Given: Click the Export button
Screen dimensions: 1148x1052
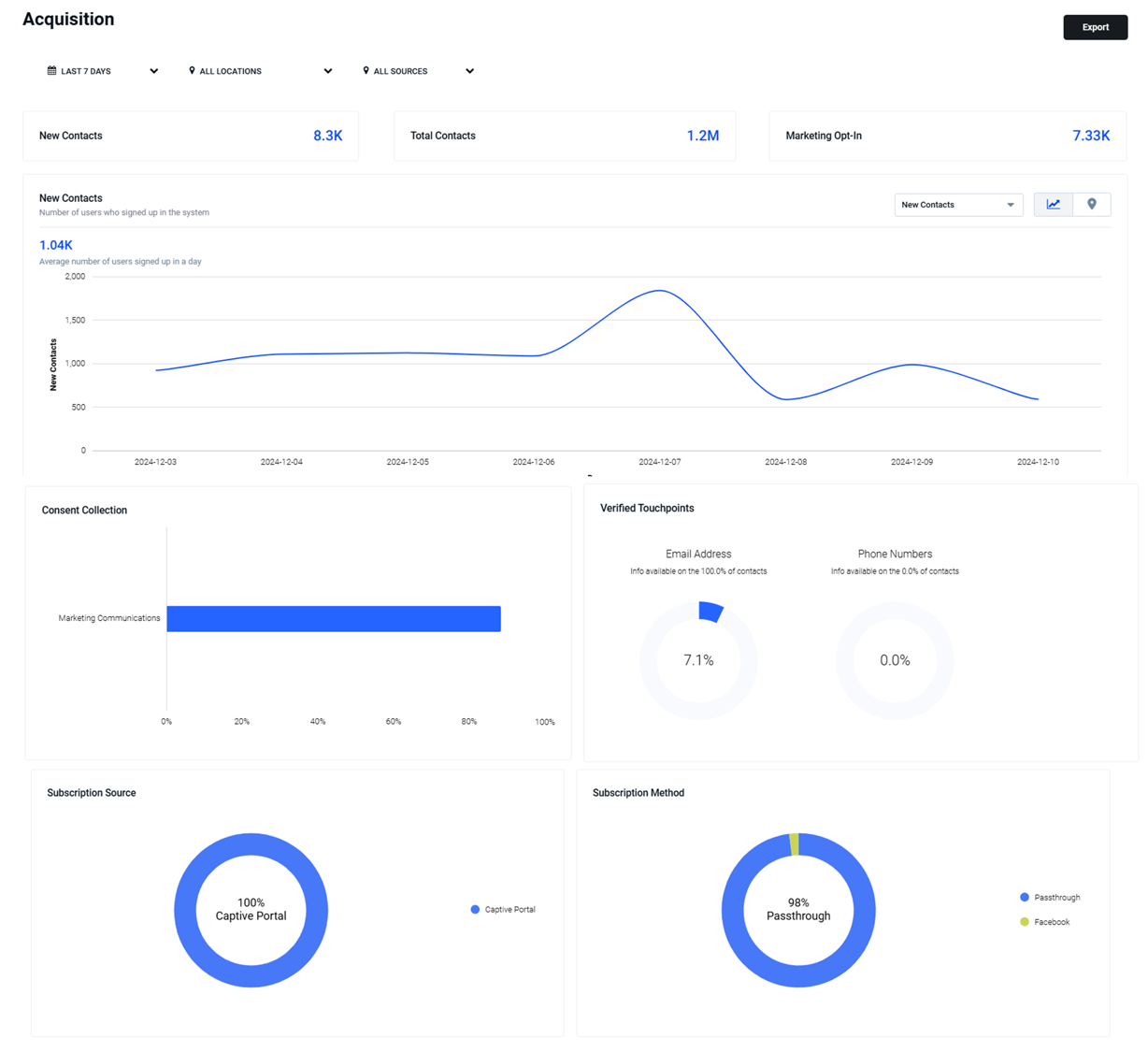Looking at the screenshot, I should 1095,27.
